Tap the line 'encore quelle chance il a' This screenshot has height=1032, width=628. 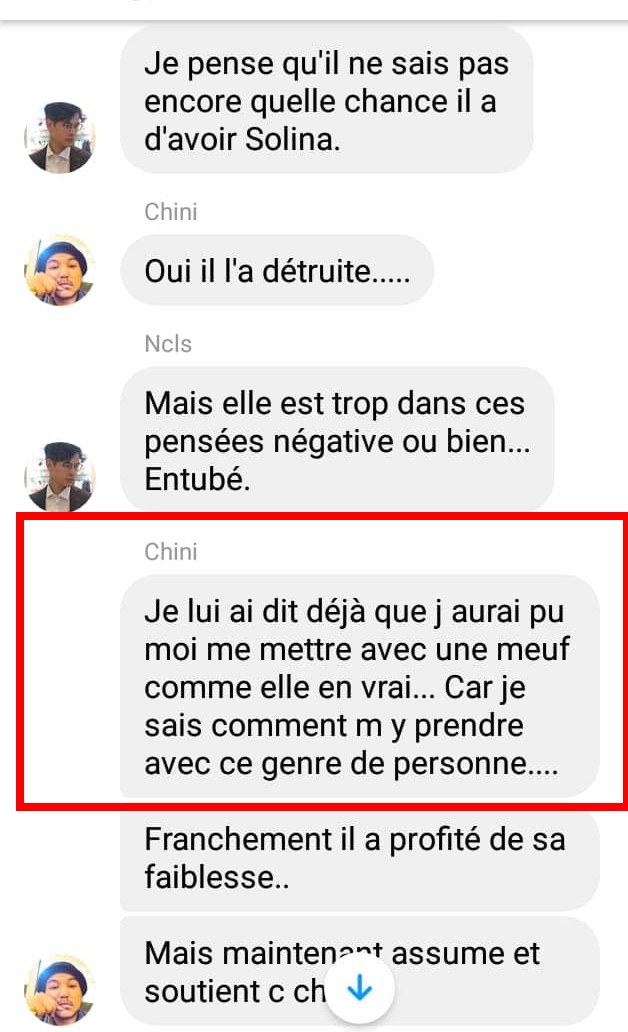tap(321, 101)
